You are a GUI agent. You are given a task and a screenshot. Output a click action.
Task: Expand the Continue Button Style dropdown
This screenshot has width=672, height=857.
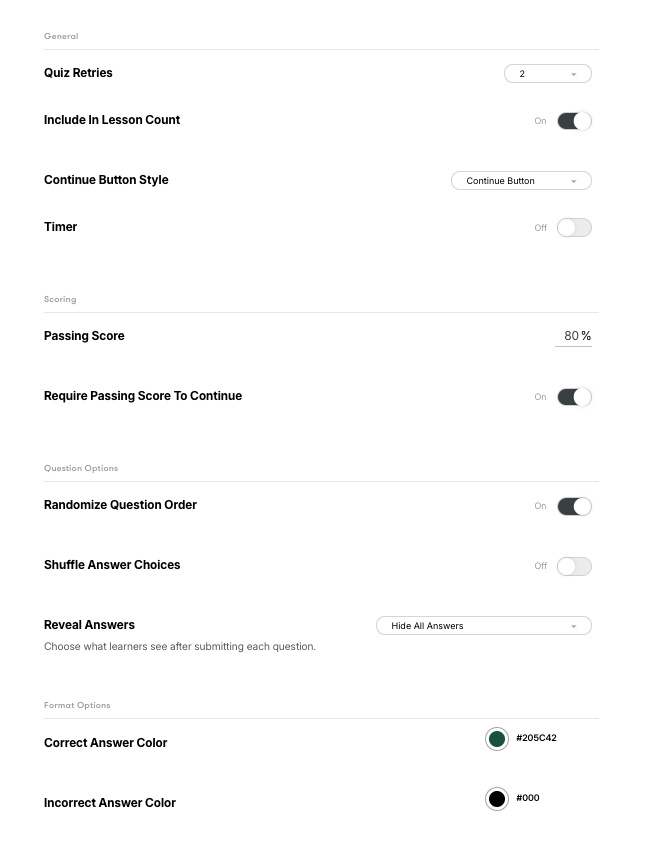(520, 181)
